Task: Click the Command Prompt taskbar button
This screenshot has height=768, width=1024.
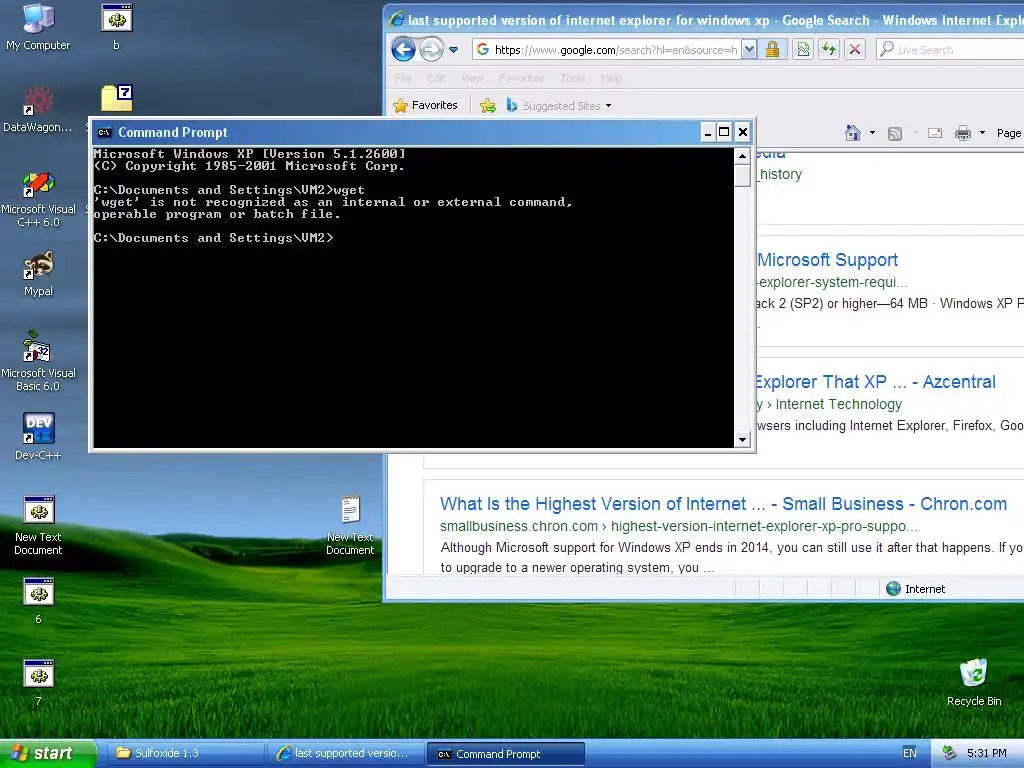Action: (x=505, y=754)
